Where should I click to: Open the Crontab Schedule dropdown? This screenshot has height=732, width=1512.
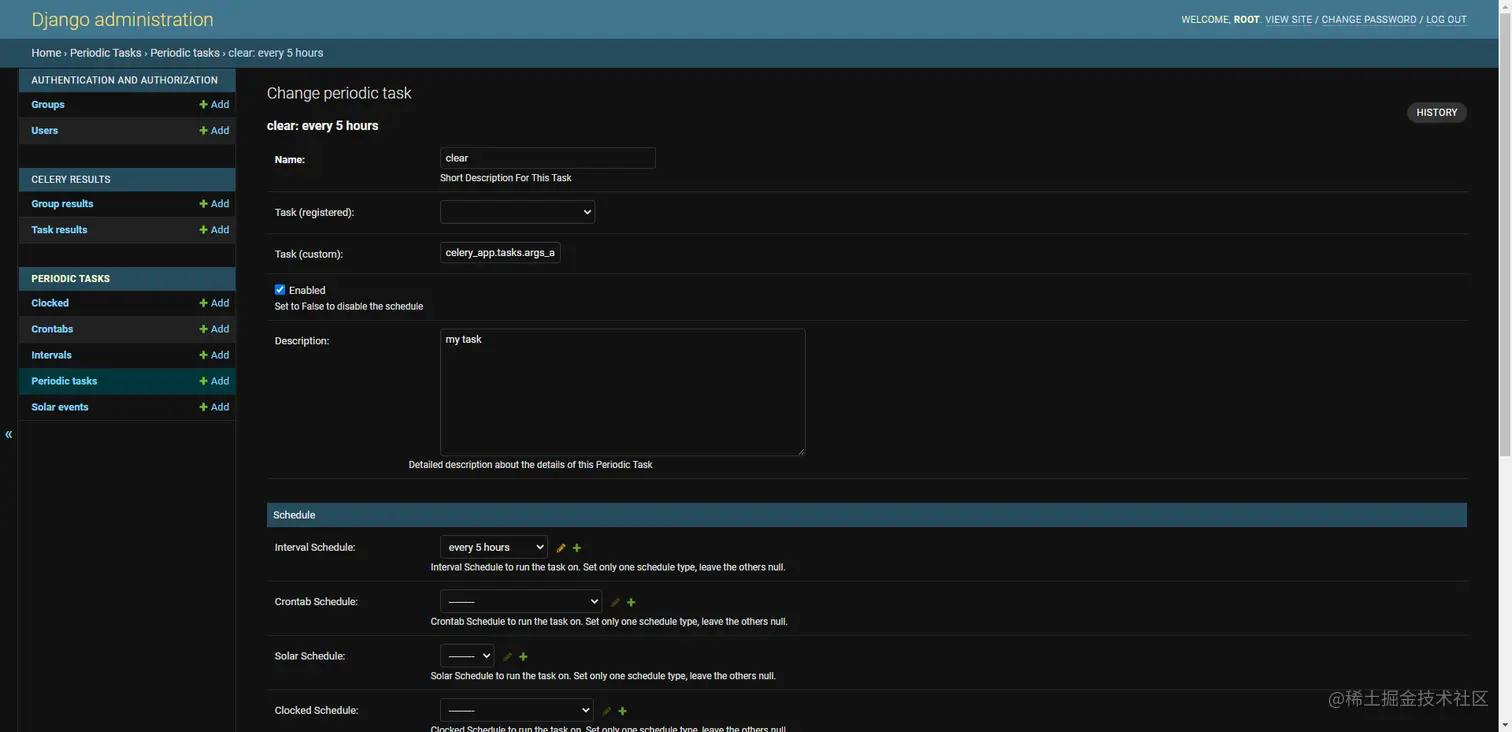click(521, 601)
